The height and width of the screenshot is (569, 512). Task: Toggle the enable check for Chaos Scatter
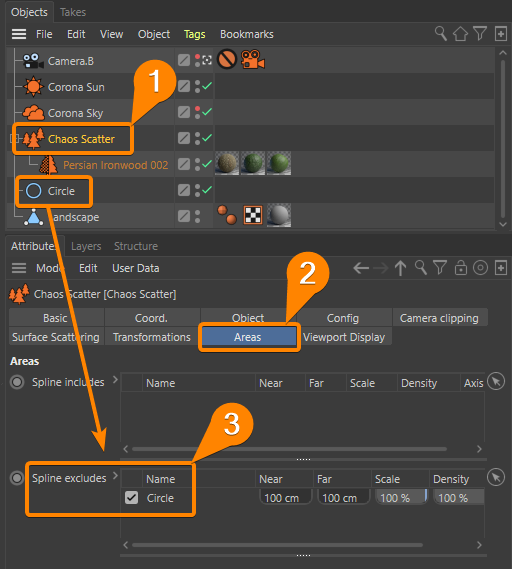pos(207,138)
